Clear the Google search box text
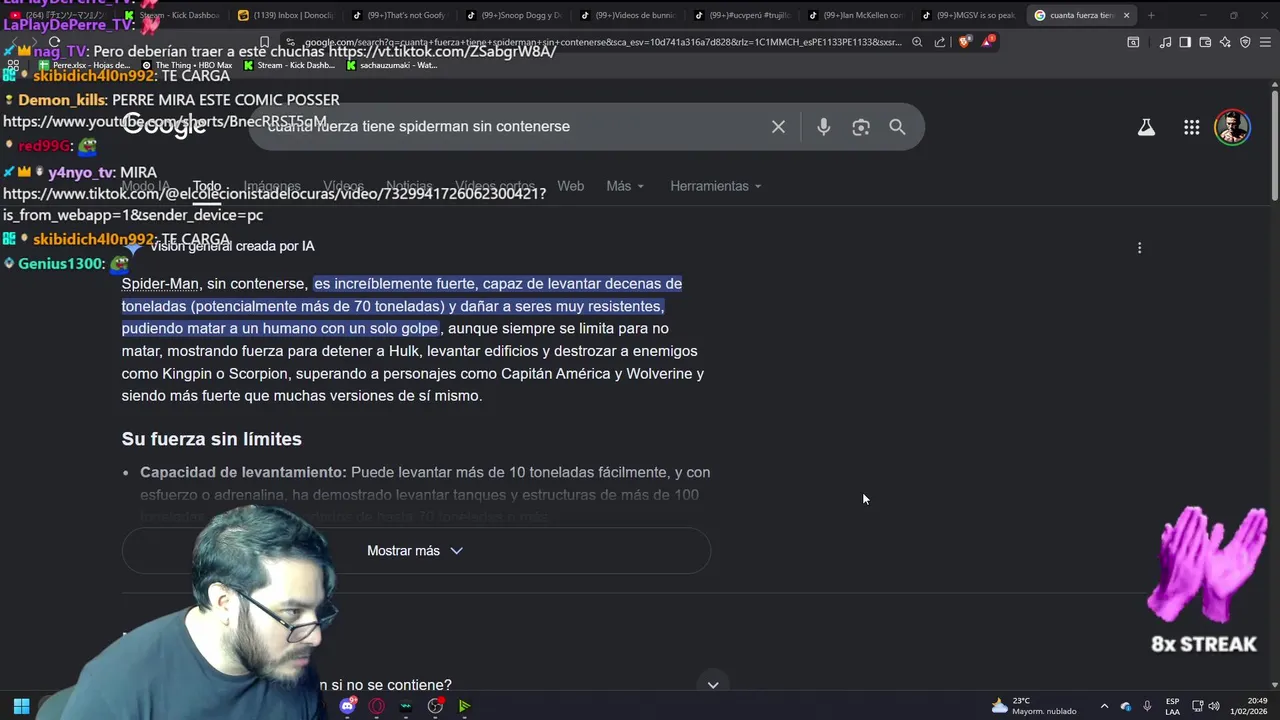1280x720 pixels. click(778, 127)
